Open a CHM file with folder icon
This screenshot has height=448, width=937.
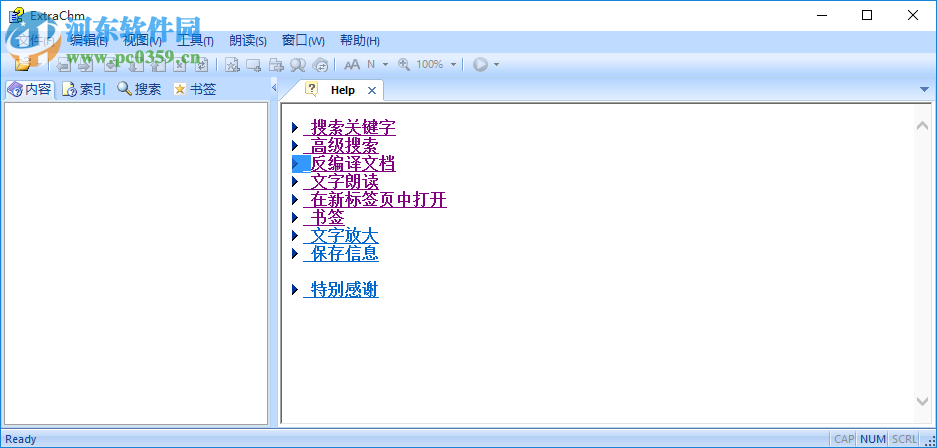[23, 64]
